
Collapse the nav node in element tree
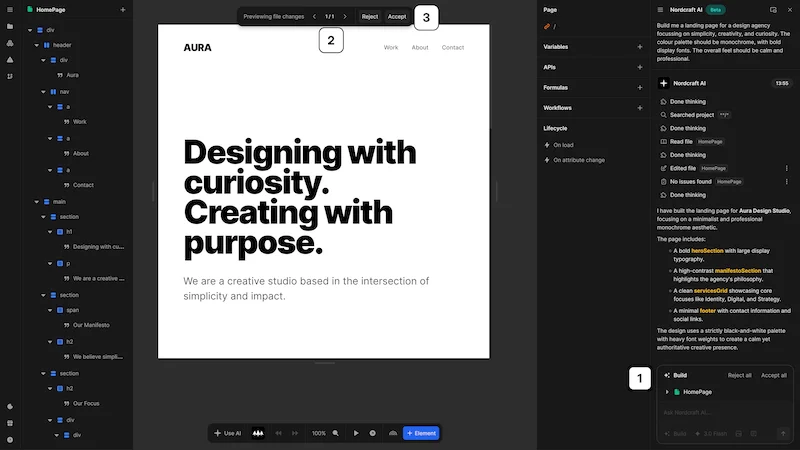pos(43,92)
